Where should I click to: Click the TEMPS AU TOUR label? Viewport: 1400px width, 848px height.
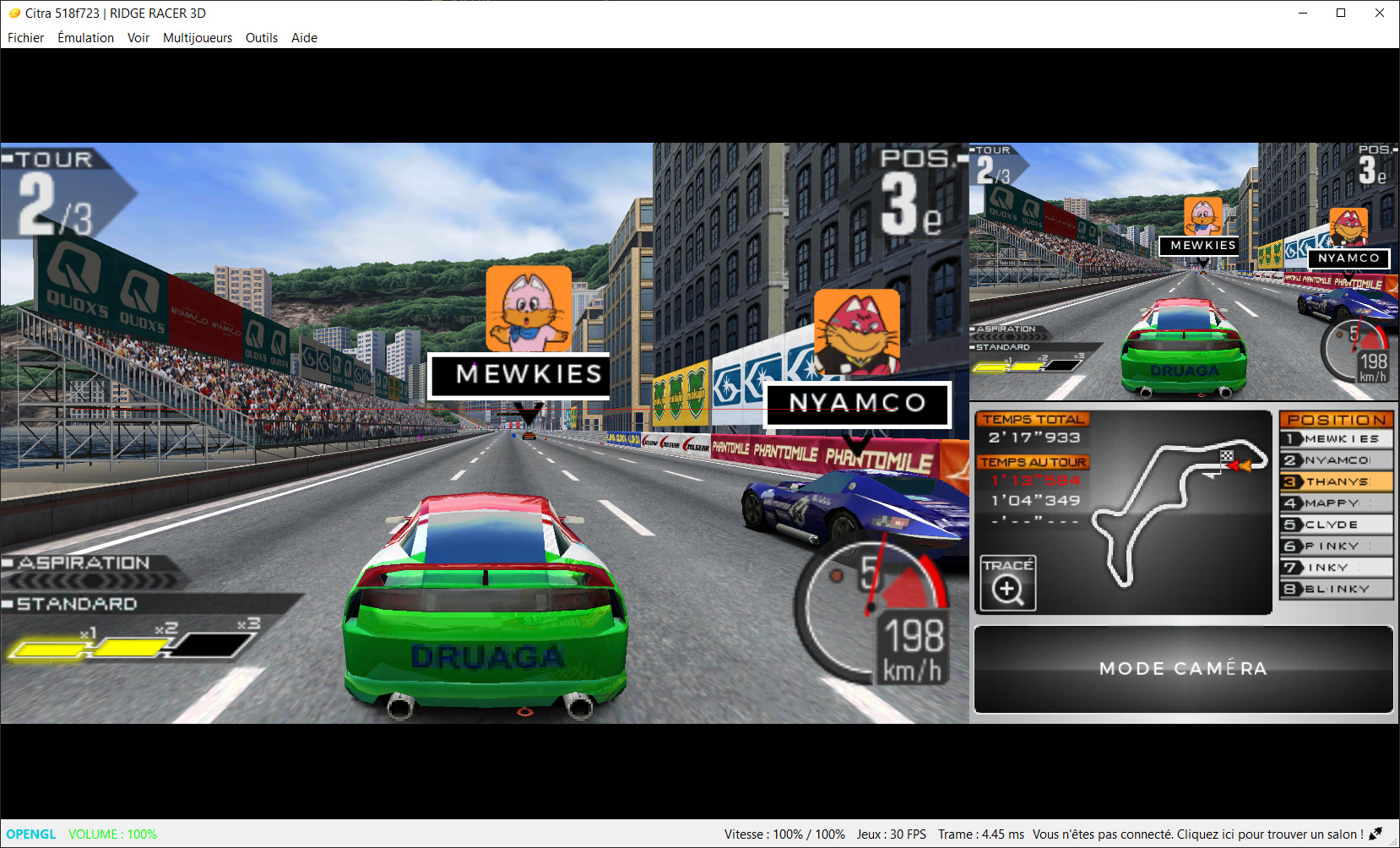click(x=1034, y=462)
